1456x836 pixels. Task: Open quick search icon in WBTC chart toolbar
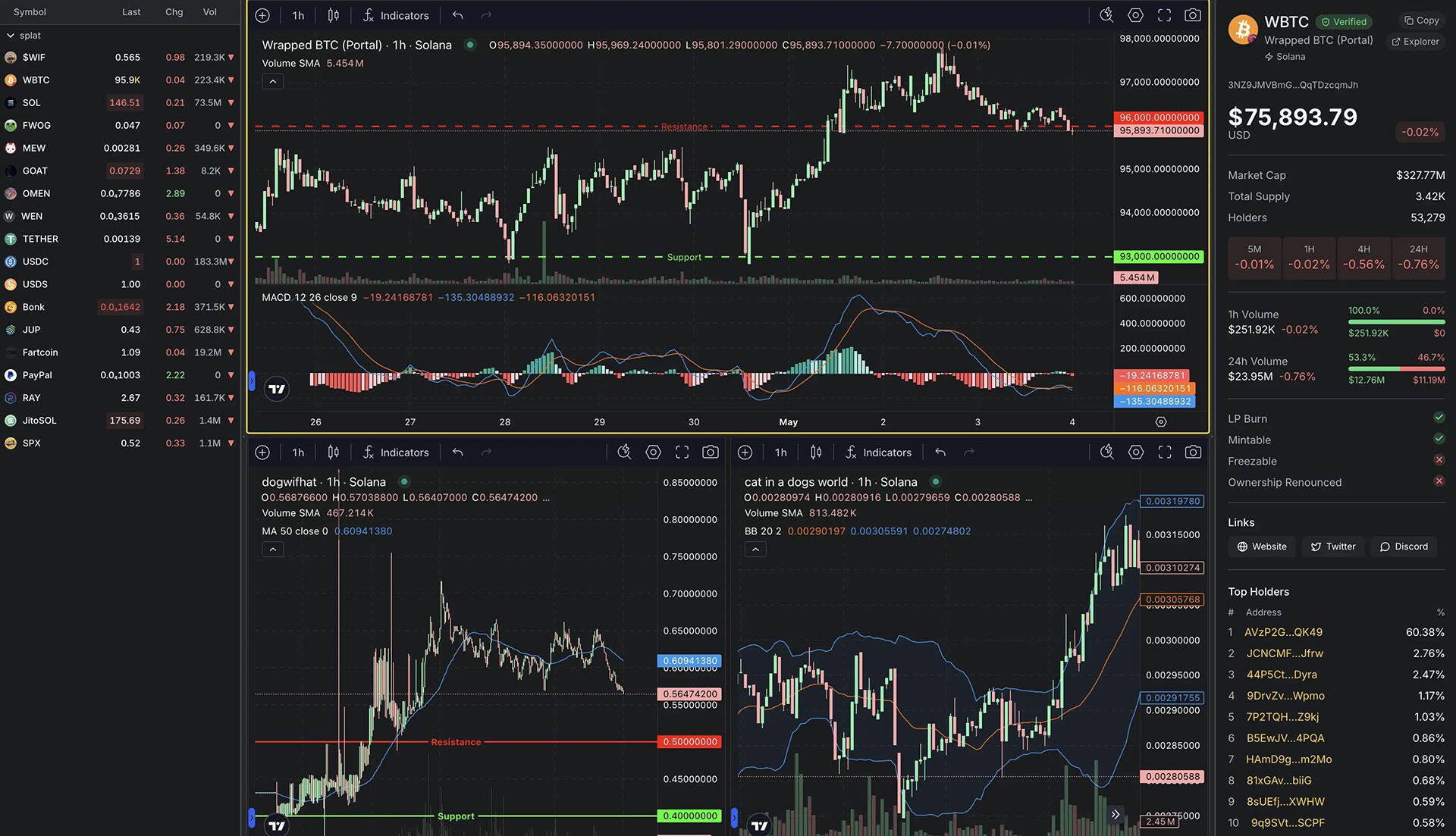point(1106,15)
